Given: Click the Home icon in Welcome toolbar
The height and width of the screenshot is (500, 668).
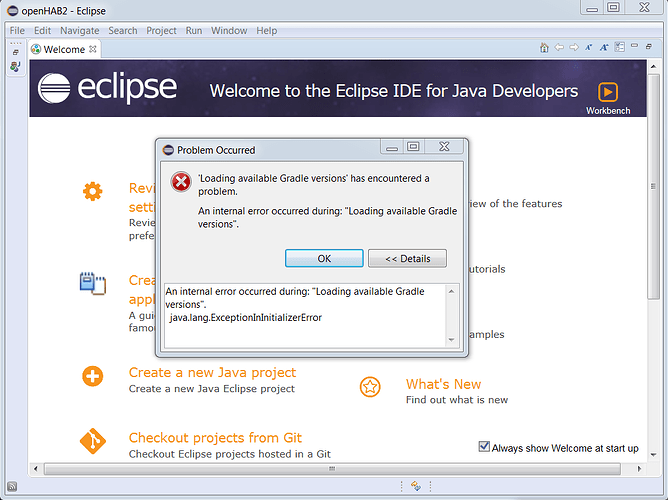Looking at the screenshot, I should (x=544, y=47).
